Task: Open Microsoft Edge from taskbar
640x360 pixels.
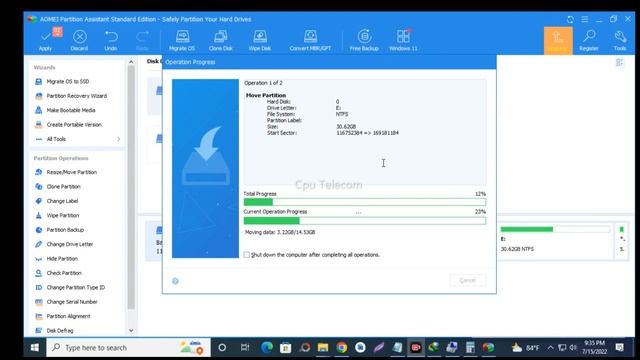Action: (267, 348)
